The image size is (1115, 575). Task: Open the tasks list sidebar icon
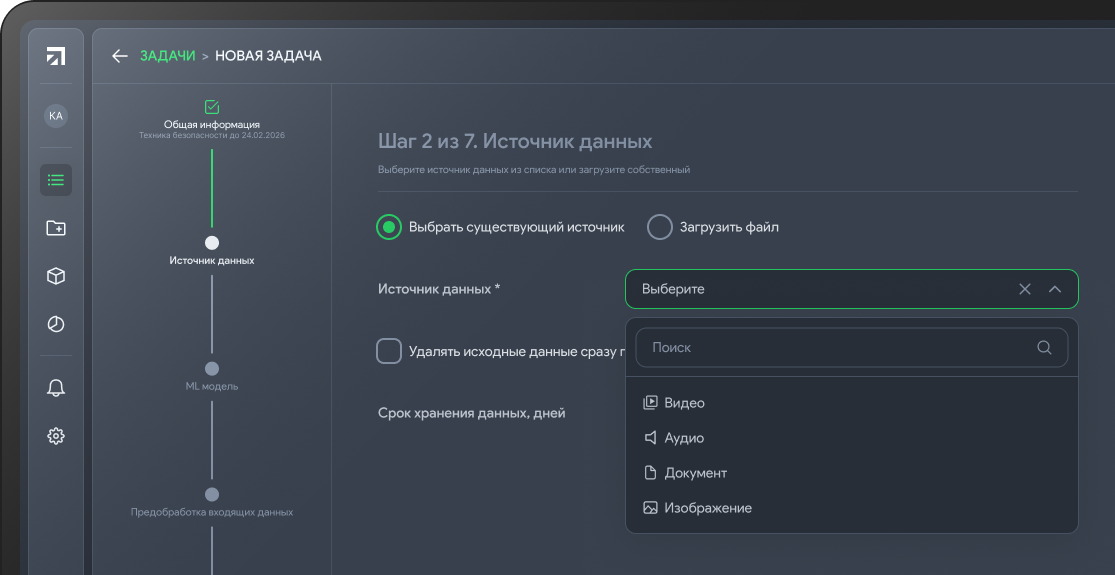point(56,180)
